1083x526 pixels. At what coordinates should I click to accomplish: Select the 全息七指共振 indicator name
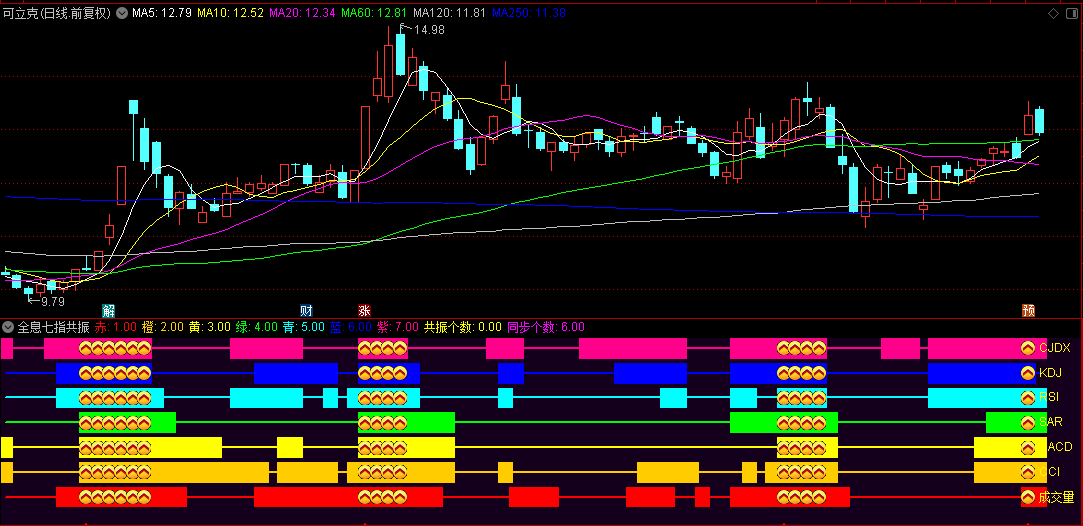pos(53,327)
